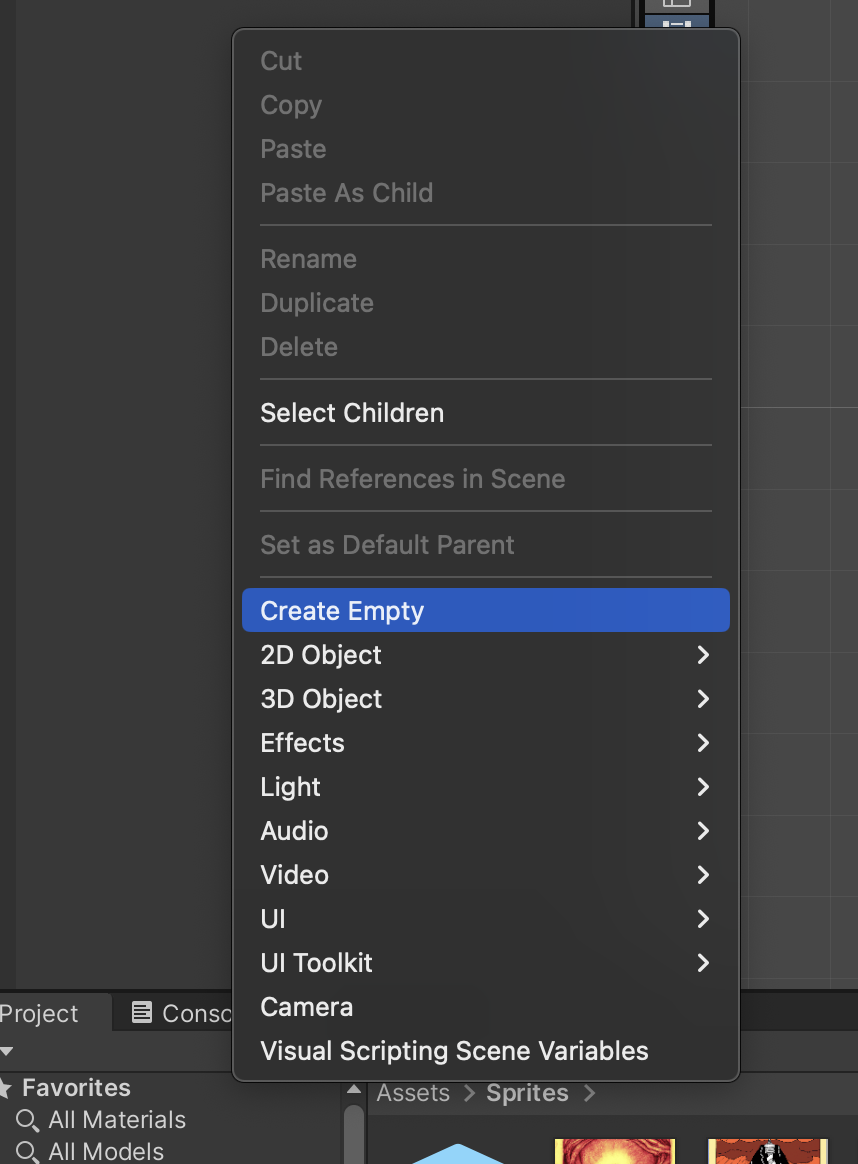
Task: Expand the Audio submenu arrow
Action: (703, 831)
